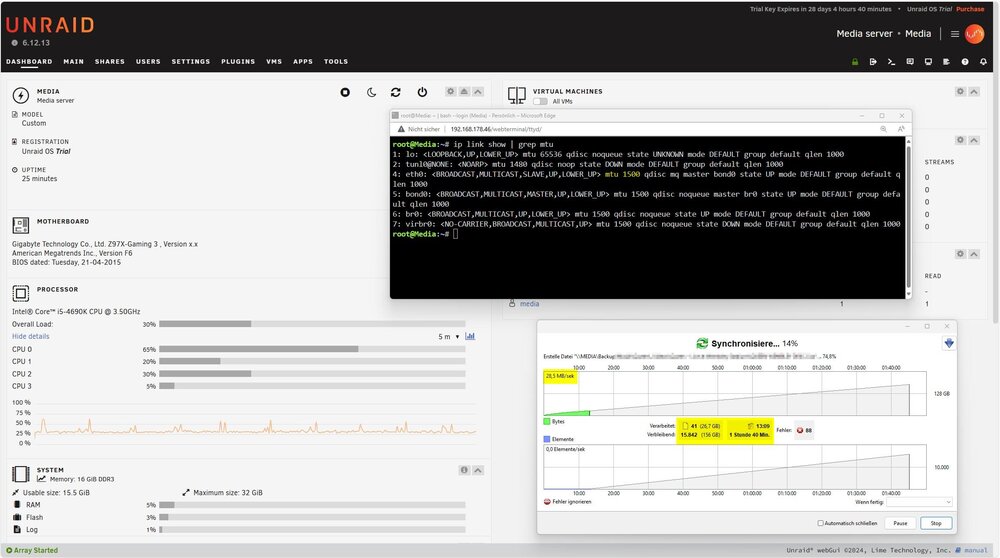Open the web terminal icon in header

click(x=891, y=62)
